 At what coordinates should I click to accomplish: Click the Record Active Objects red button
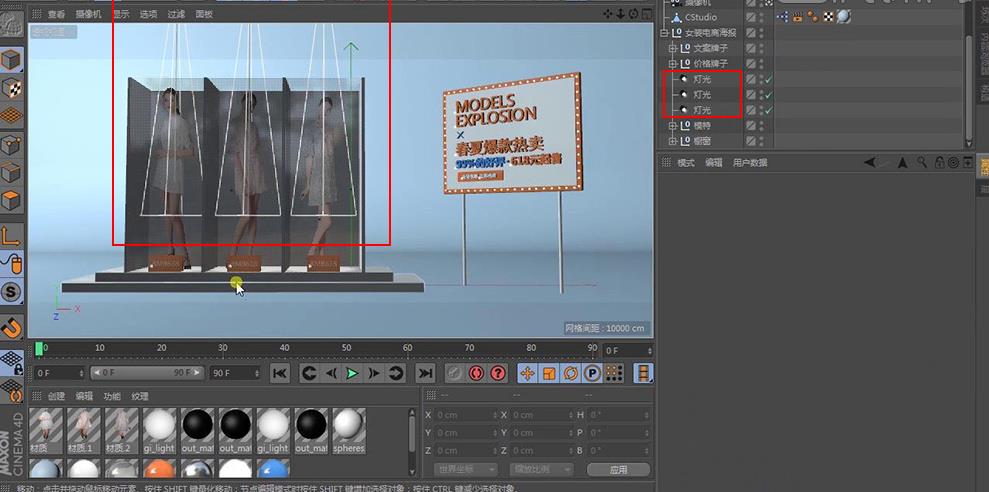[x=475, y=373]
